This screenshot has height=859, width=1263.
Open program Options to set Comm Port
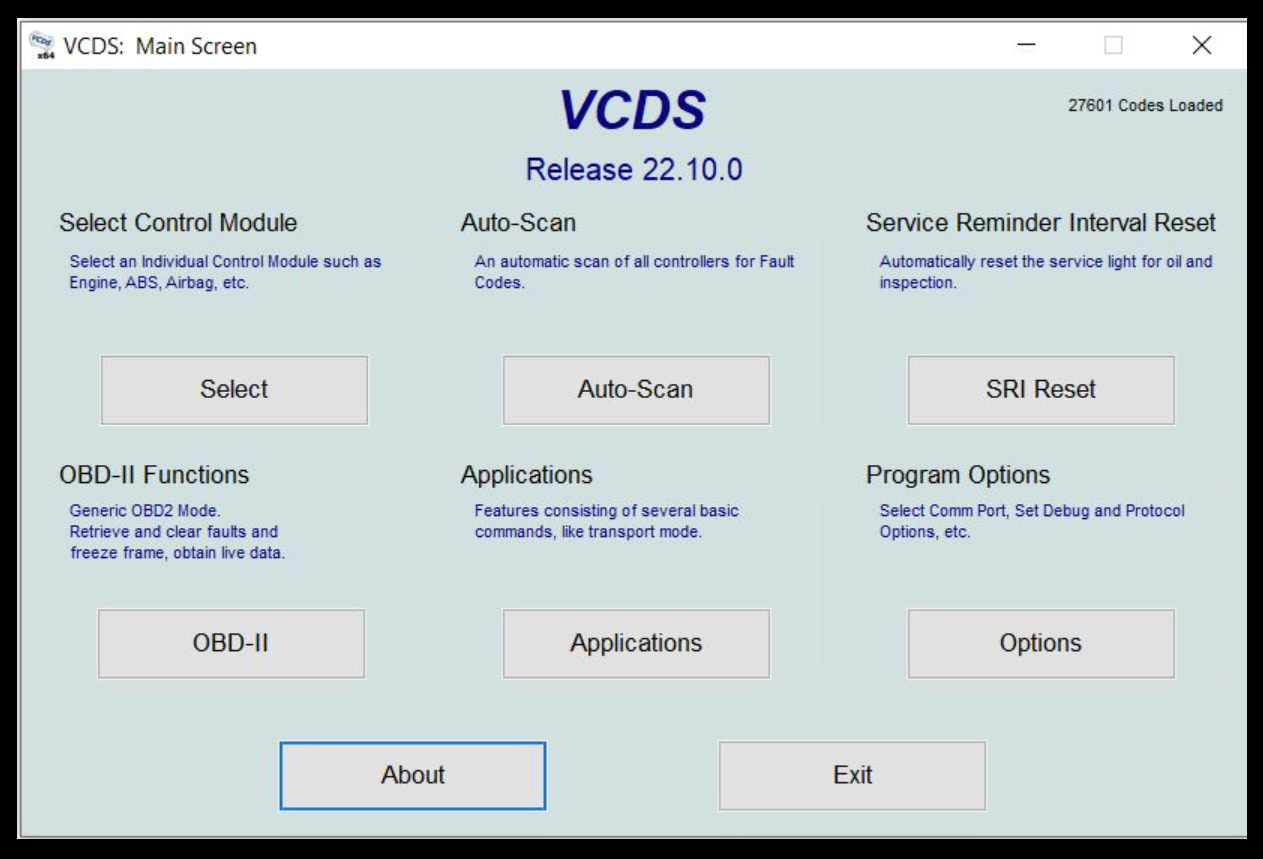[x=1040, y=644]
